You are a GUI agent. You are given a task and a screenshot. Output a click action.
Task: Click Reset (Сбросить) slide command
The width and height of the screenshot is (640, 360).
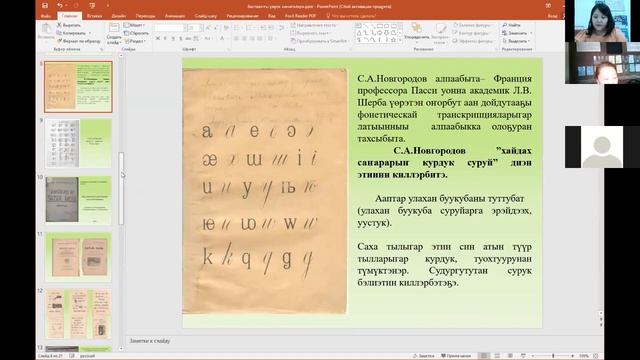tap(136, 33)
